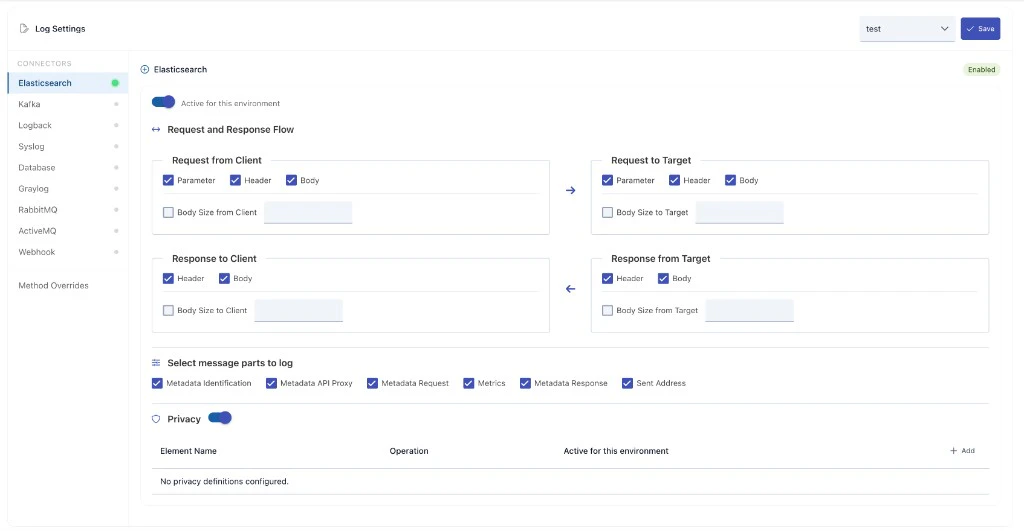Add a new privacy definition

click(962, 451)
